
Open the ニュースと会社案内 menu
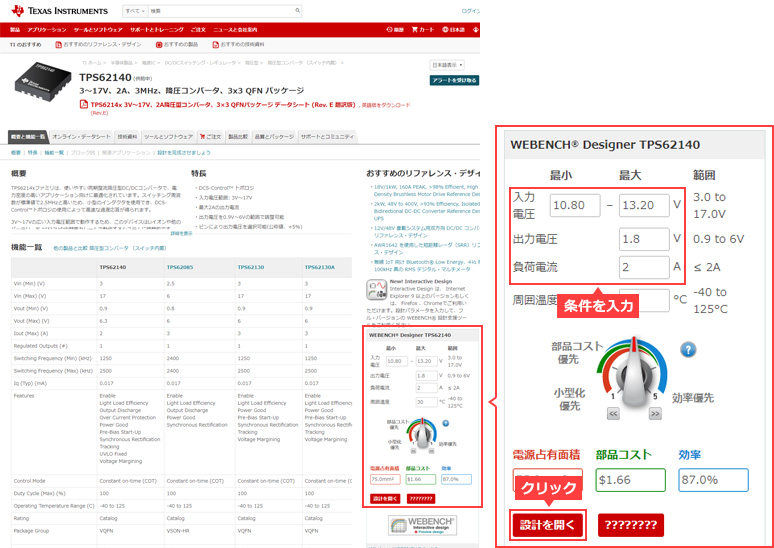point(235,30)
